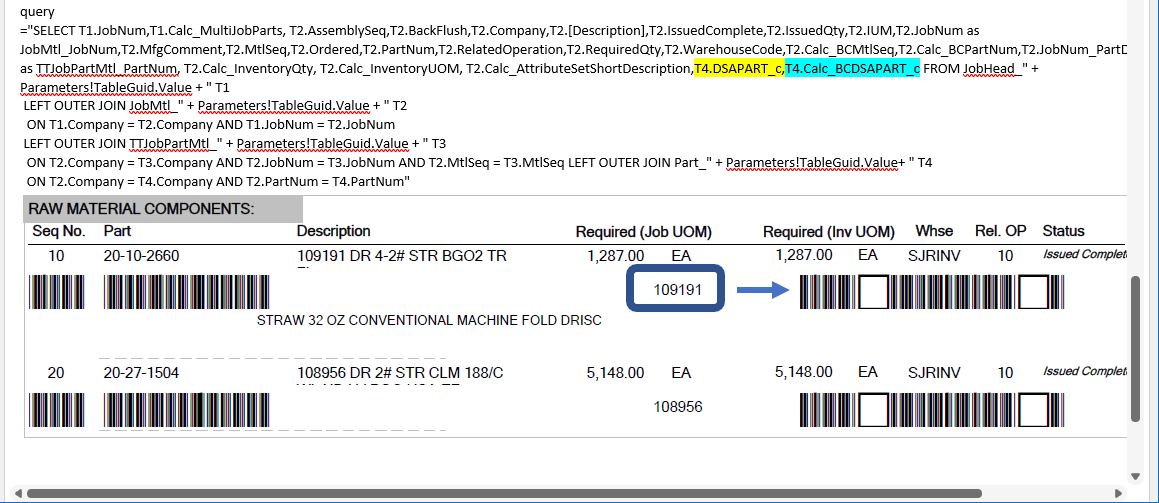Click the "LEFT OUTER JOIN JobMtl_" line
This screenshot has height=503, width=1159.
pos(215,106)
